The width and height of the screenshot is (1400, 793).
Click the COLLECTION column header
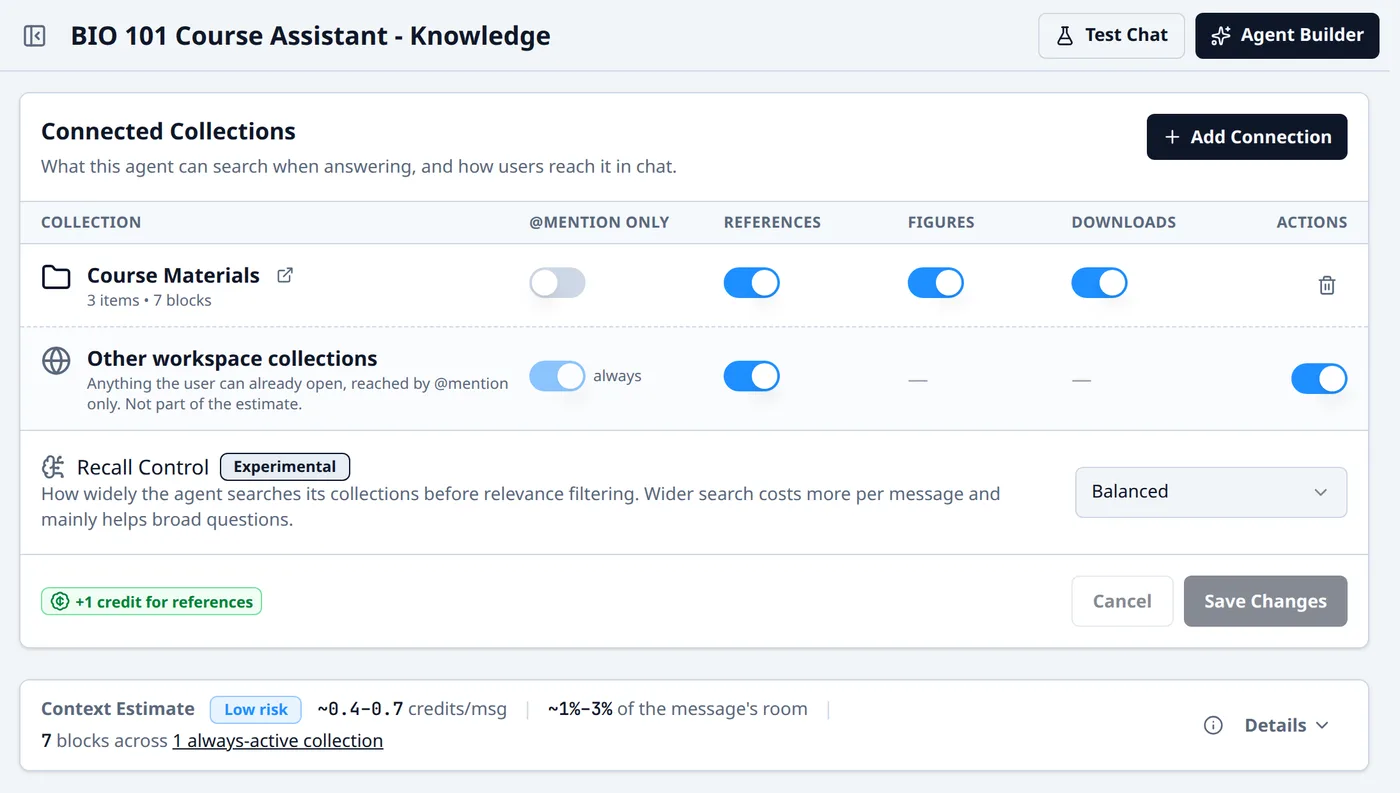91,222
